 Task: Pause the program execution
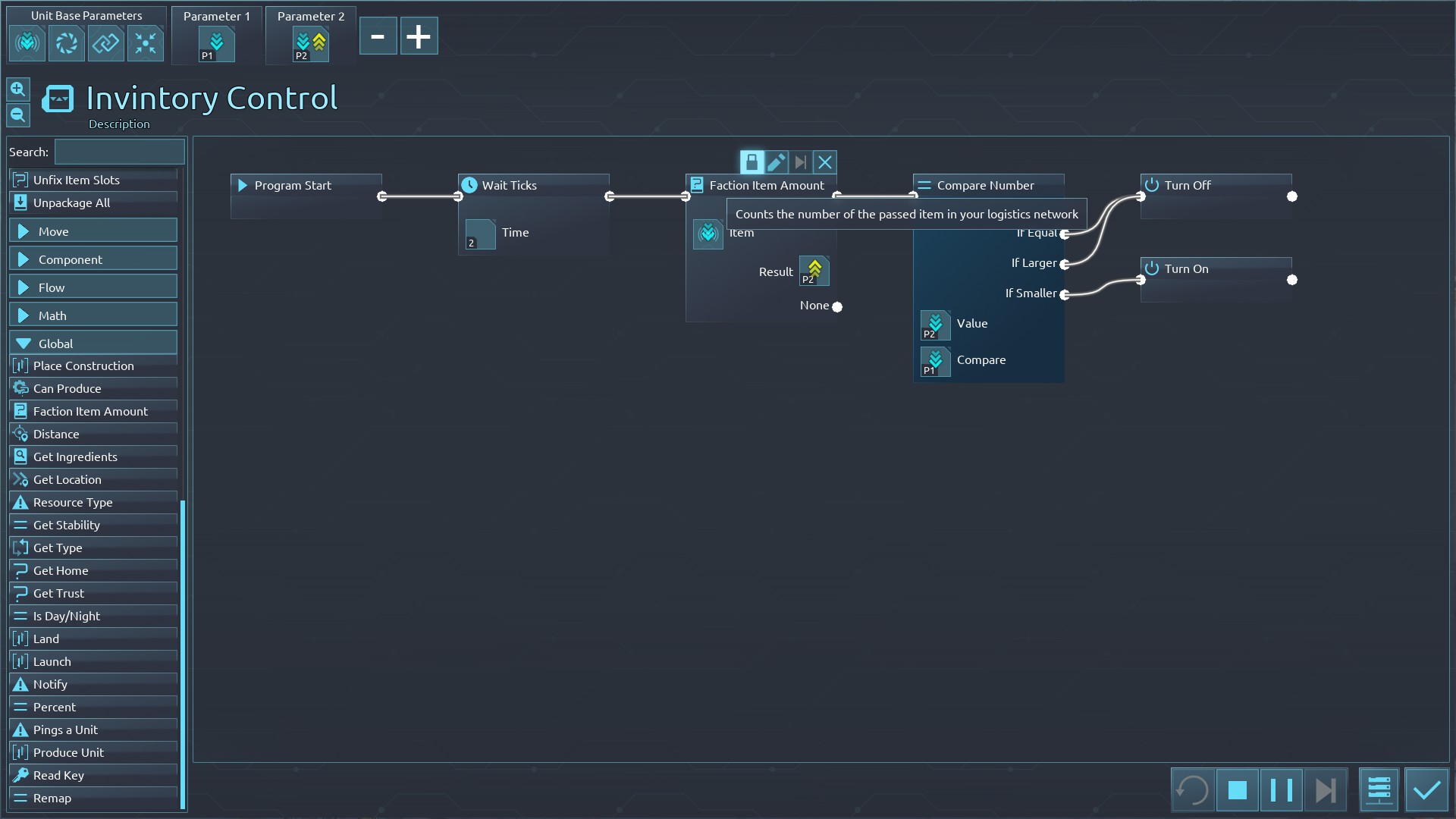click(x=1281, y=790)
